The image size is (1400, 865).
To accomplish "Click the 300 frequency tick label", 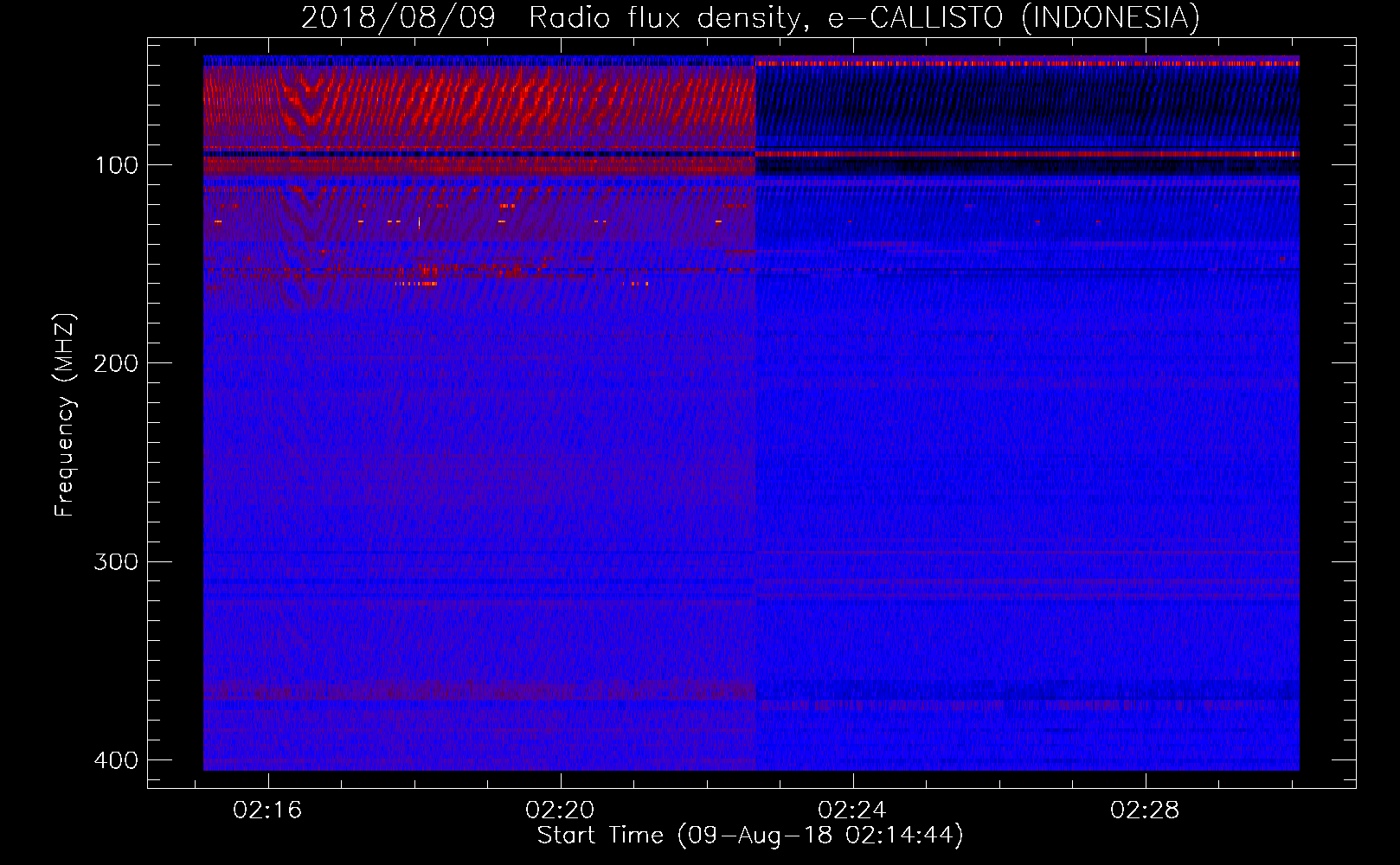I will click(x=116, y=562).
